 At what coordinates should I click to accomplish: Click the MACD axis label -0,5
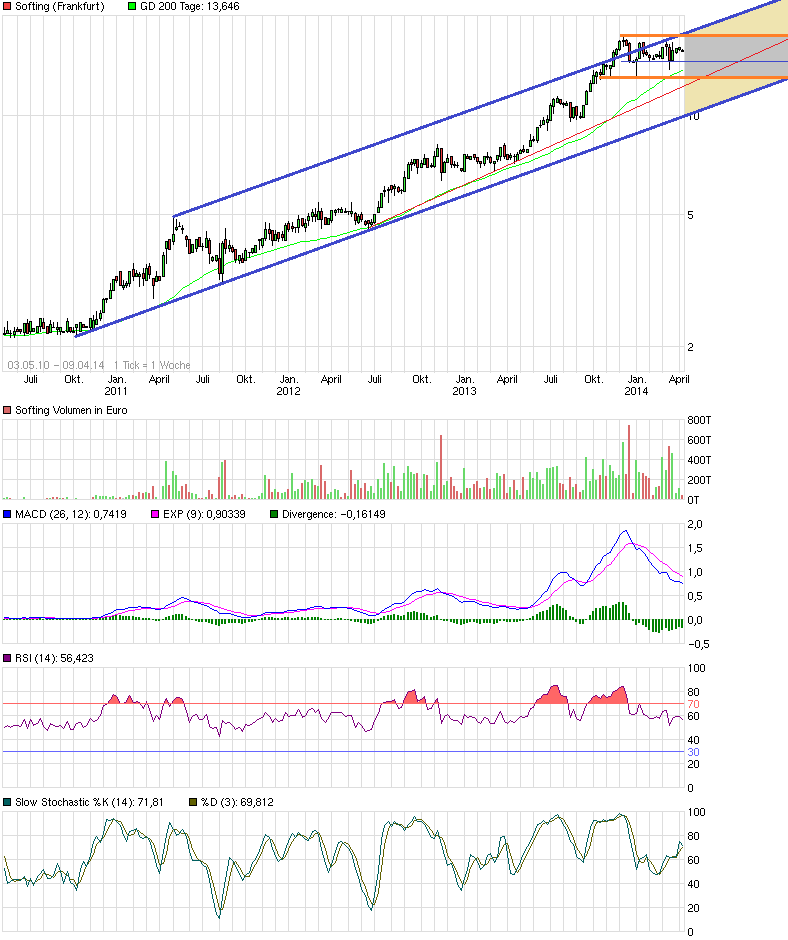699,644
